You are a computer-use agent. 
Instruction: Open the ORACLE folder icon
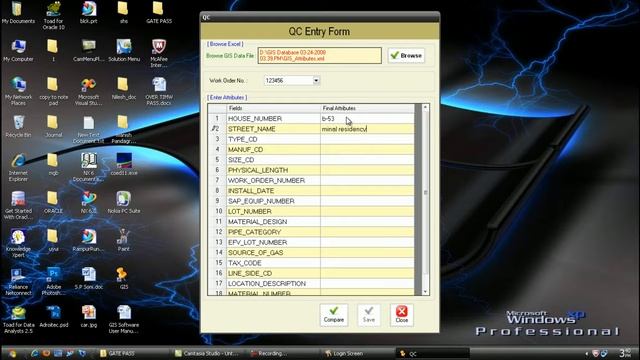point(53,202)
